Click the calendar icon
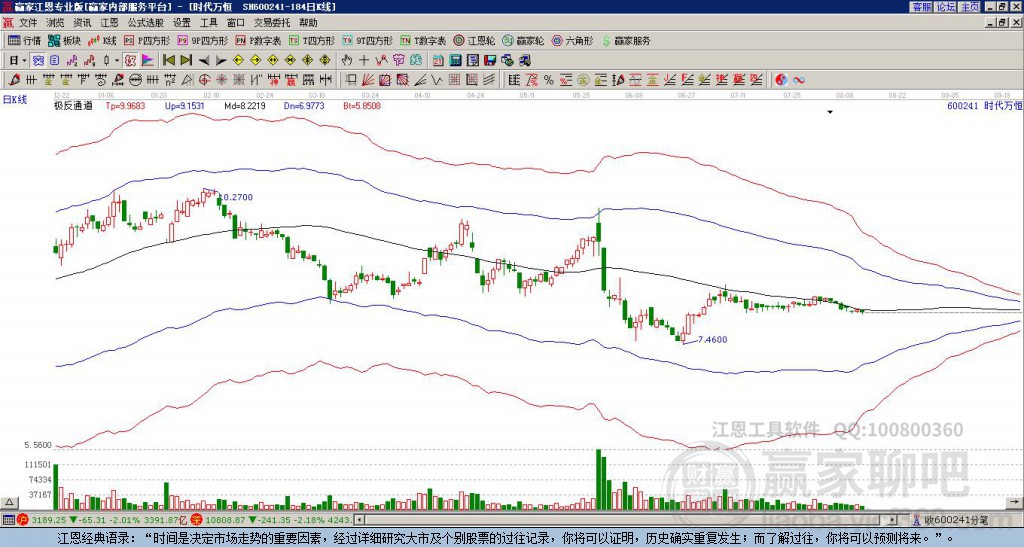 438,61
